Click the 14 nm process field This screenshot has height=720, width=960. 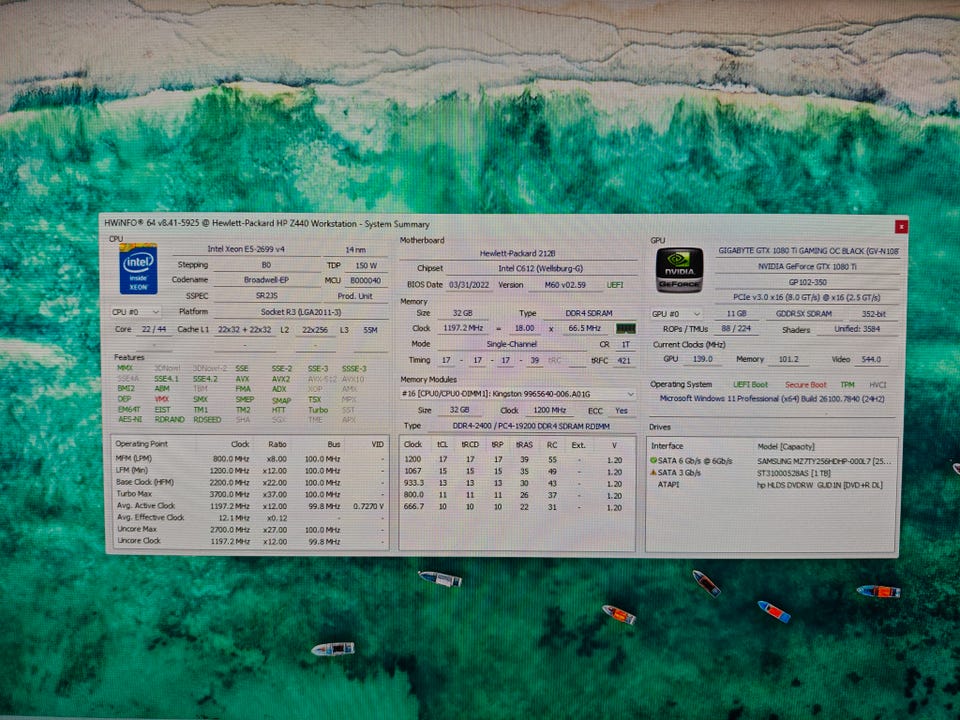click(355, 250)
